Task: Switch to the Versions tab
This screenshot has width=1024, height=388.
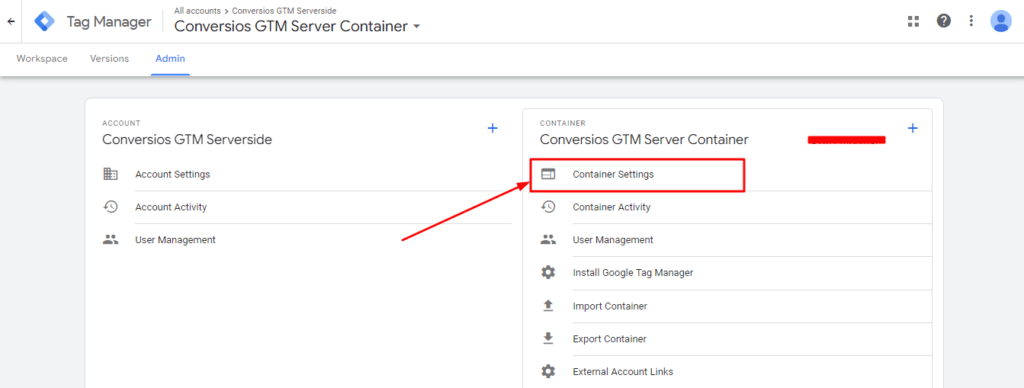Action: coord(109,59)
